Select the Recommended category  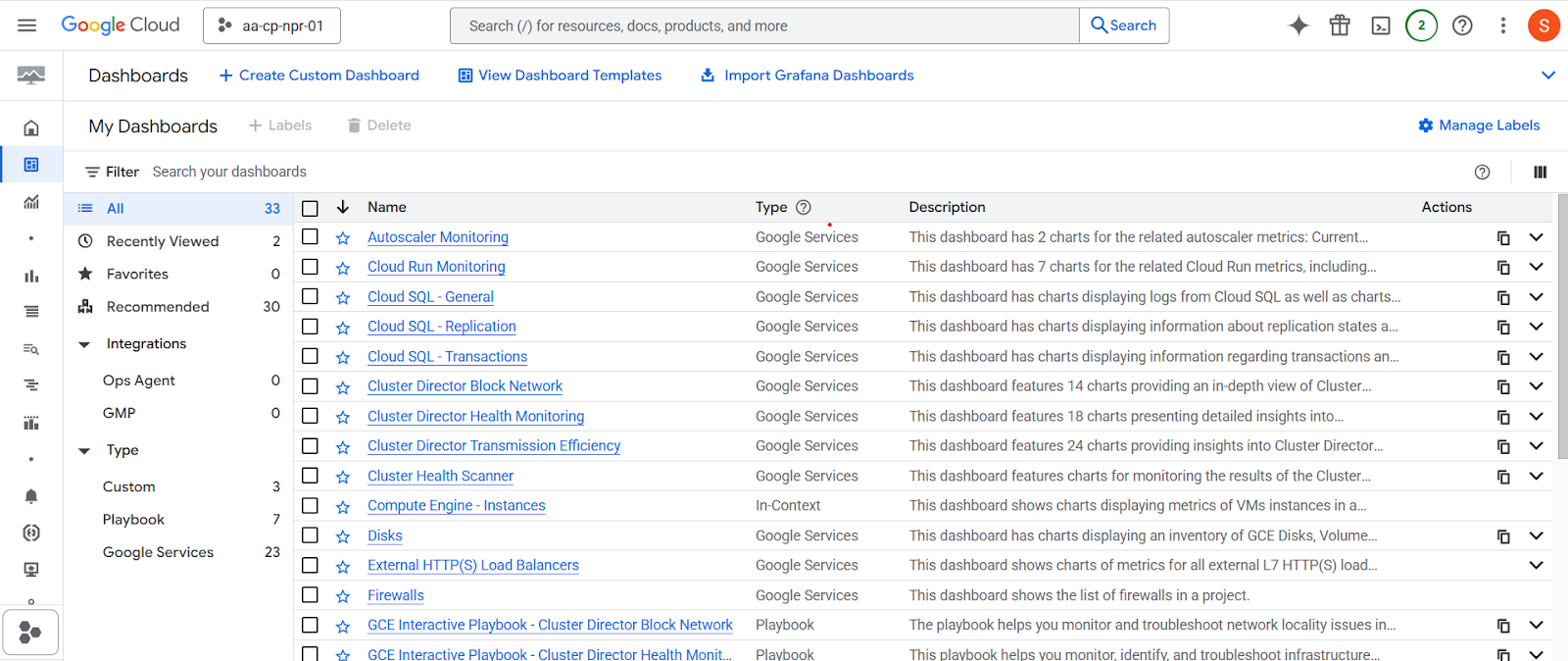tap(178, 307)
